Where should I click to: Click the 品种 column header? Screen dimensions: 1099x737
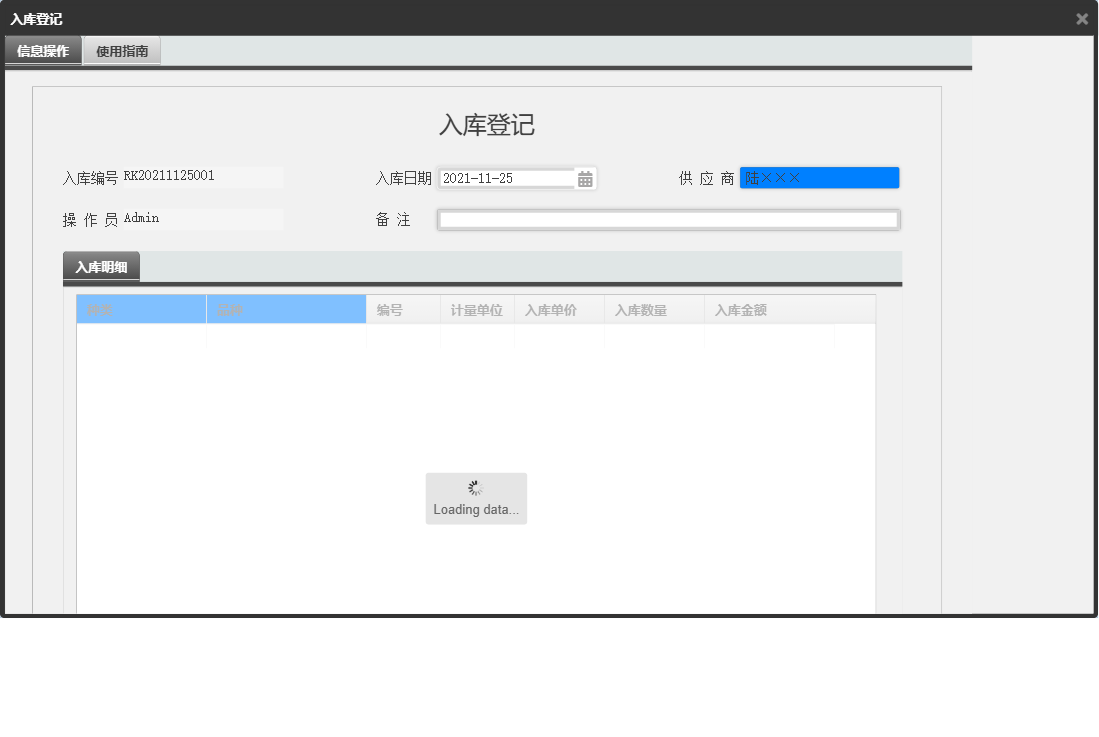(285, 309)
